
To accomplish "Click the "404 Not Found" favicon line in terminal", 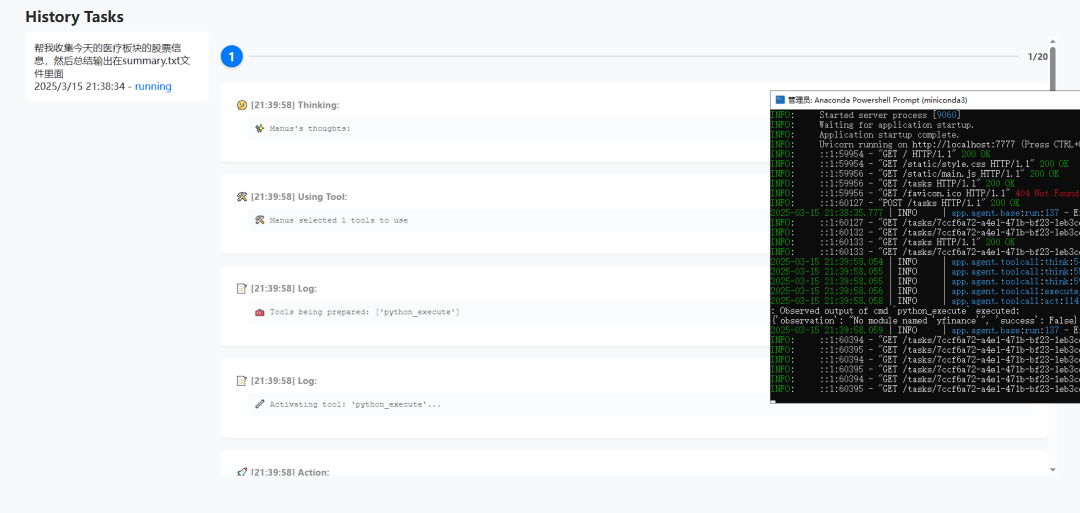I will click(925, 193).
